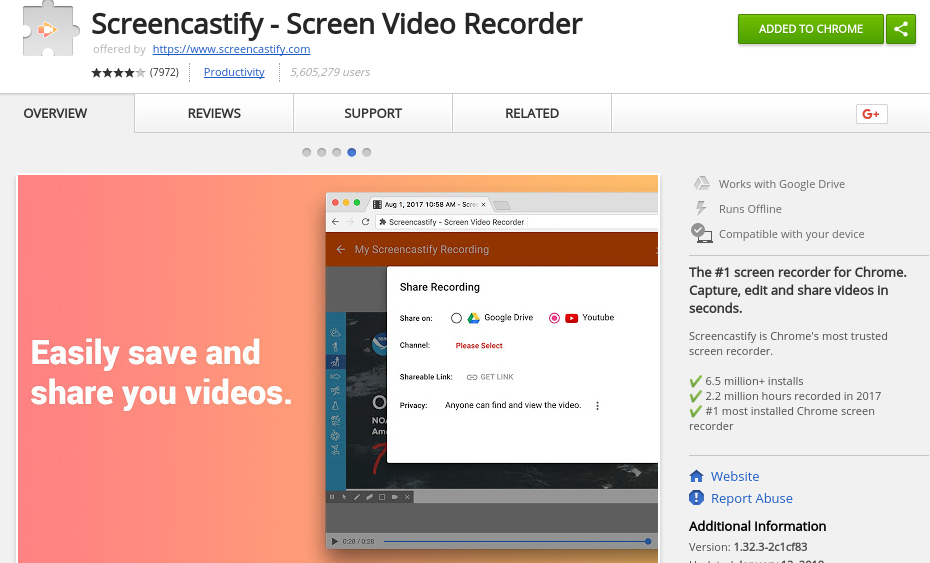Image resolution: width=930 pixels, height=563 pixels.
Task: Show the third screenshot via carousel dot
Action: 336,152
